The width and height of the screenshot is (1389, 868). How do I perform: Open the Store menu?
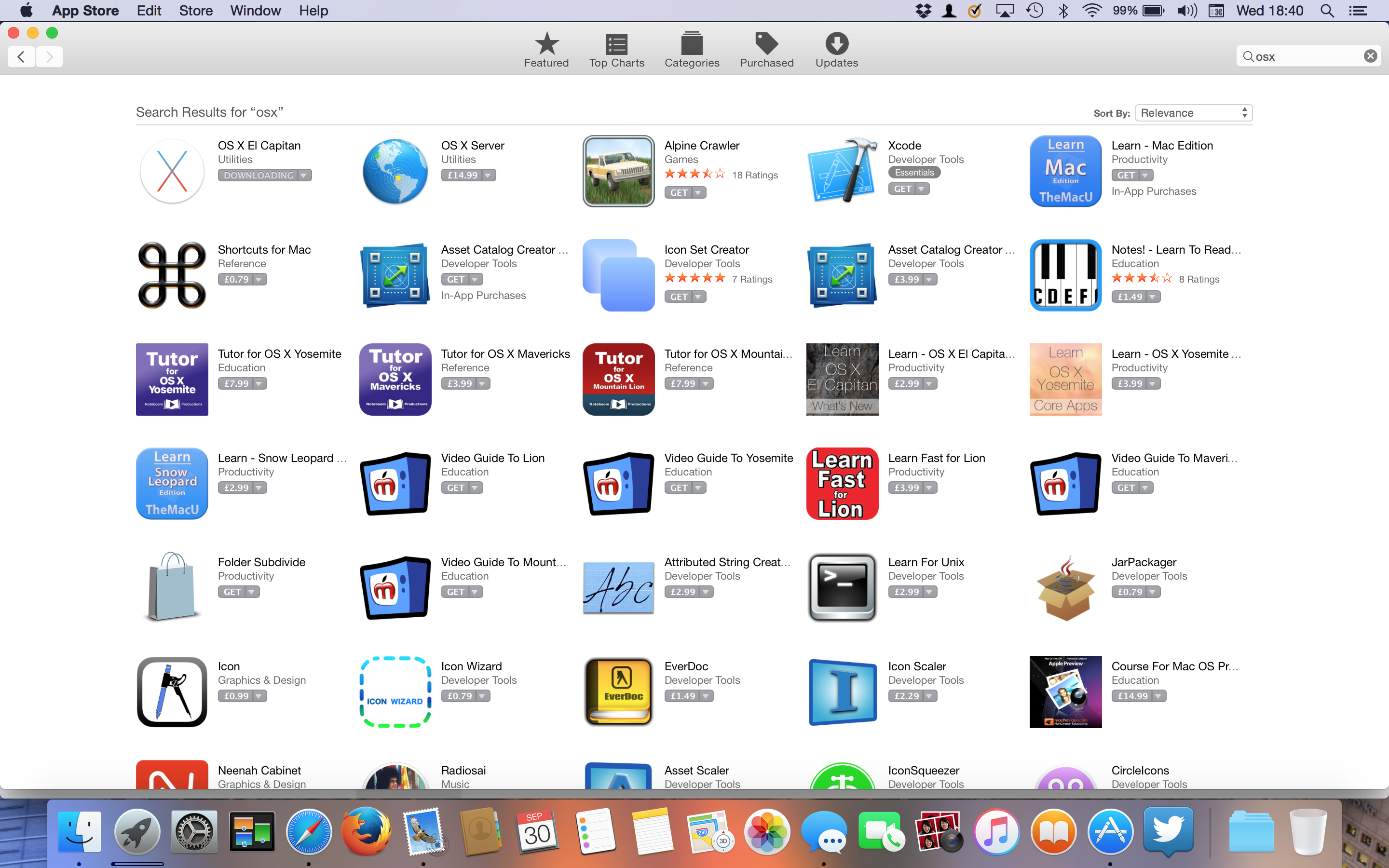tap(196, 10)
